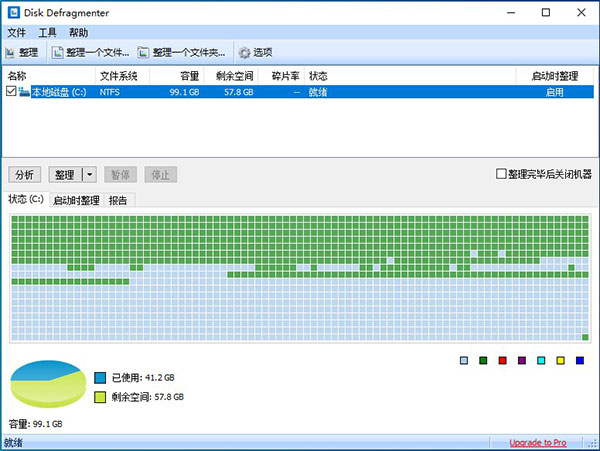Image resolution: width=600 pixels, height=451 pixels.
Task: Click the 剩余空间 column header
Action: click(x=234, y=76)
